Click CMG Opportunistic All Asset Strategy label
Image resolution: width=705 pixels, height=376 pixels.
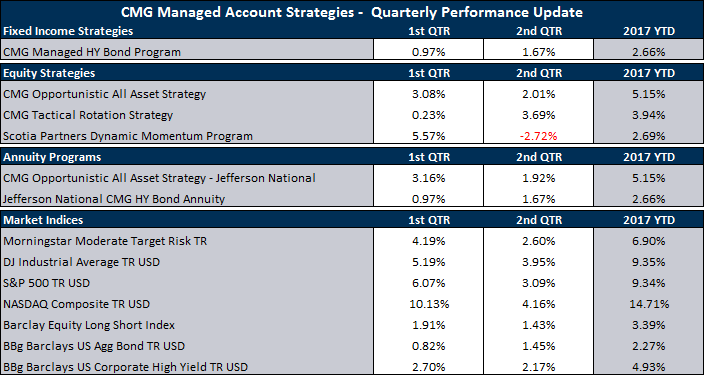pos(104,94)
